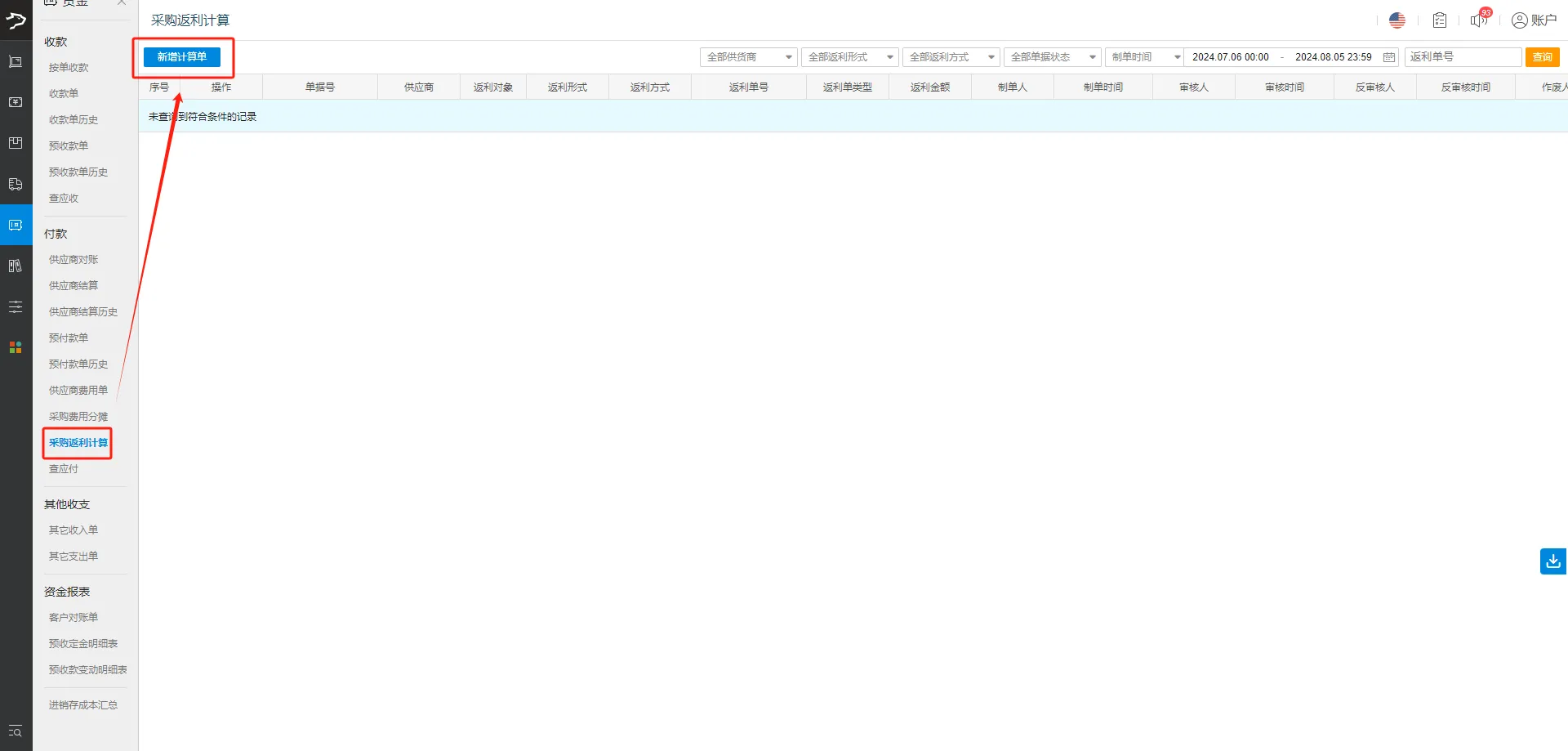The image size is (1568, 751).
Task: Open the clipboard task list icon
Action: coord(1439,20)
